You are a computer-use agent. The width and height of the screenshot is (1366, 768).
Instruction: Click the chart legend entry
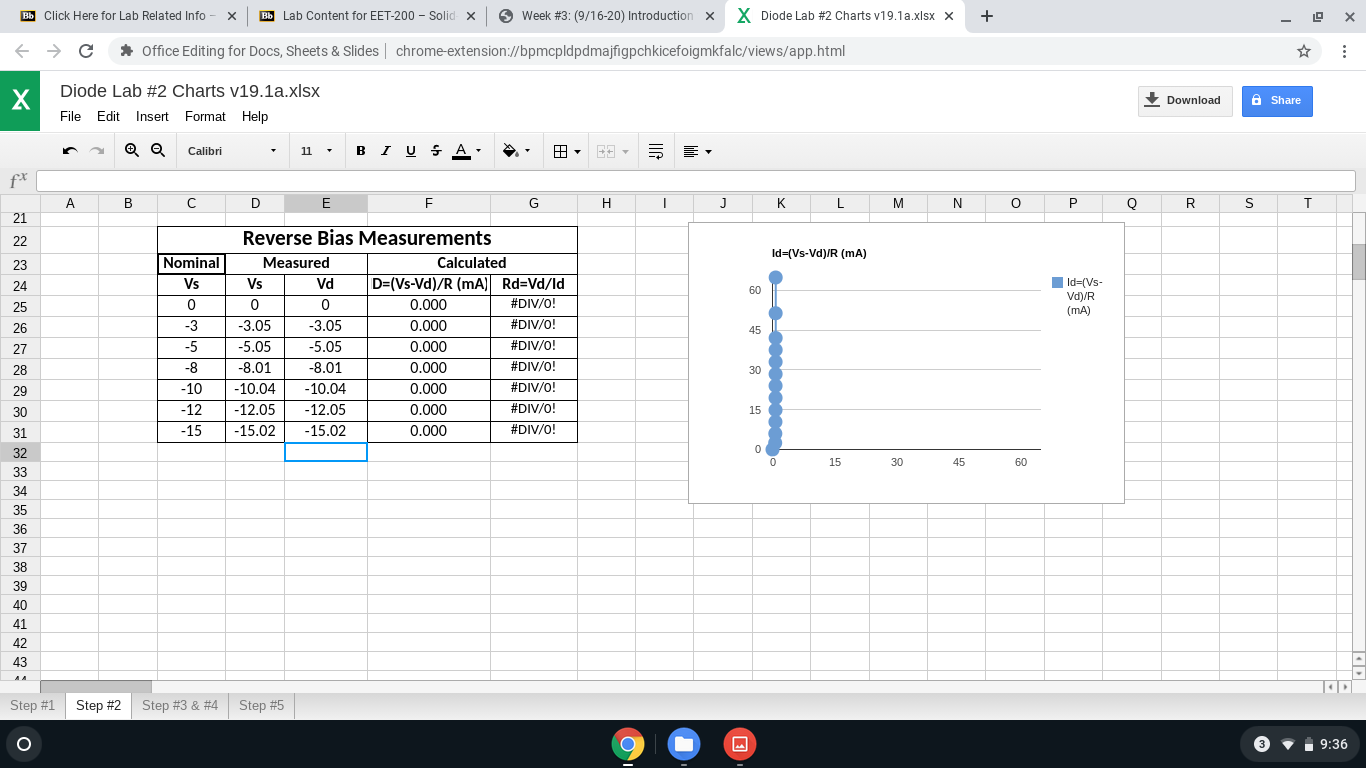[1078, 296]
